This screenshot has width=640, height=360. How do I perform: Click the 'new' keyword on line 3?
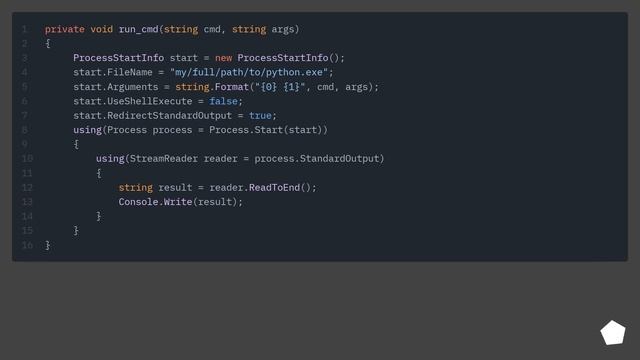pyautogui.click(x=223, y=58)
